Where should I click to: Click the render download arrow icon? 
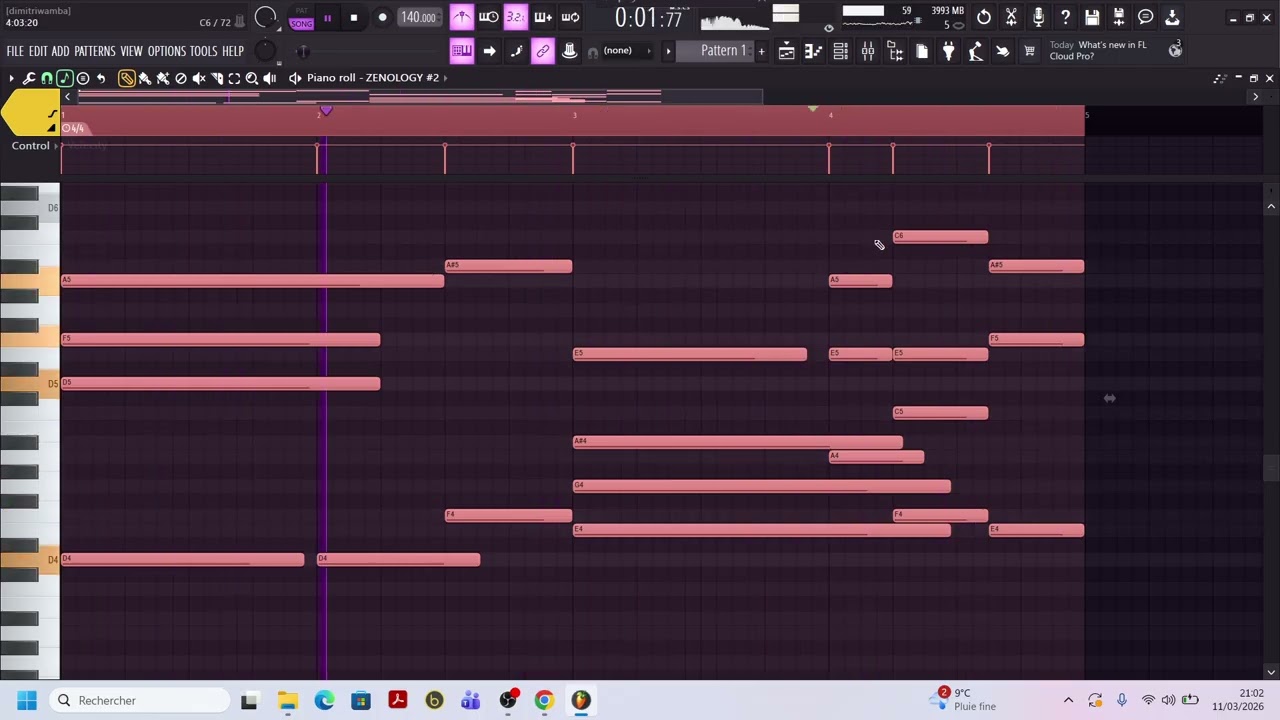[x=1172, y=17]
